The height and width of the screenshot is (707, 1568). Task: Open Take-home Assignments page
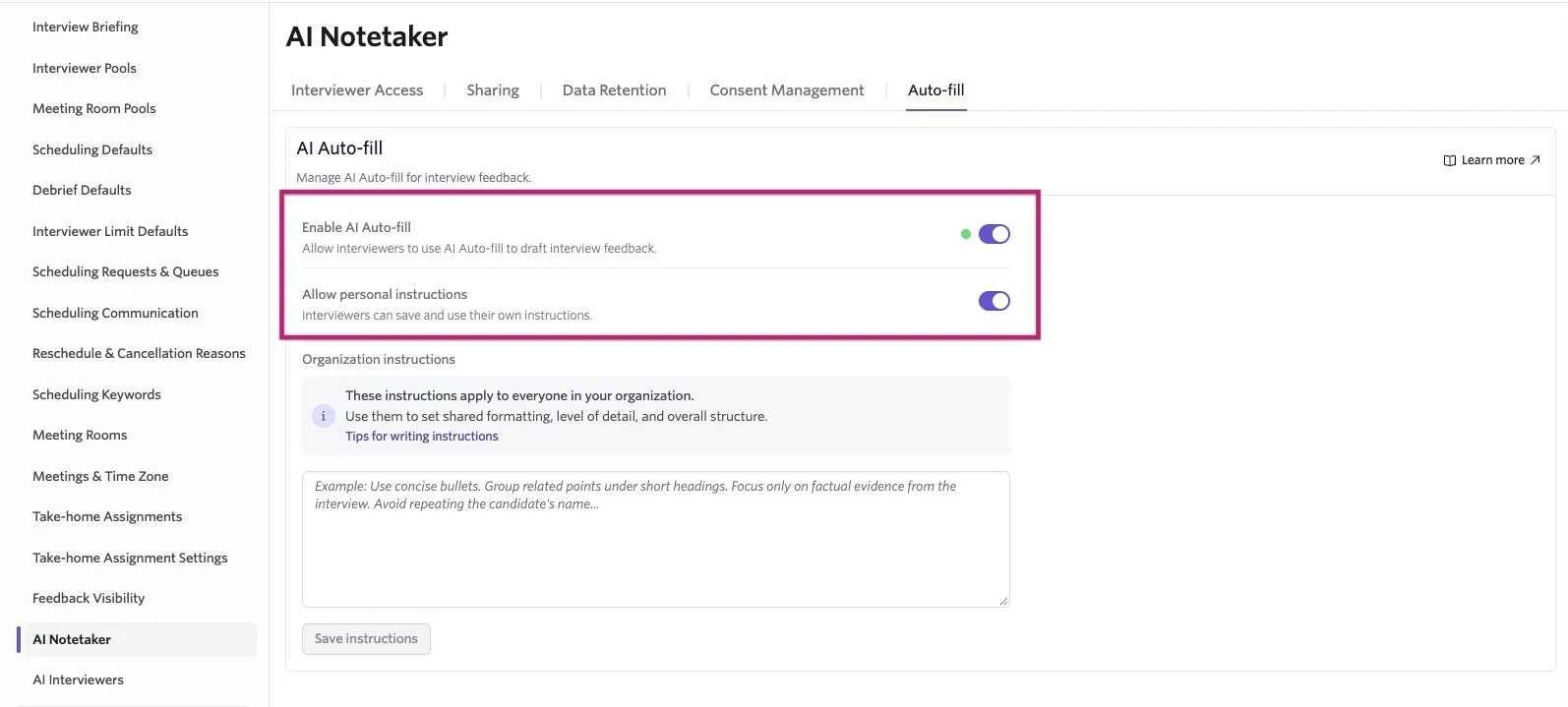point(107,516)
